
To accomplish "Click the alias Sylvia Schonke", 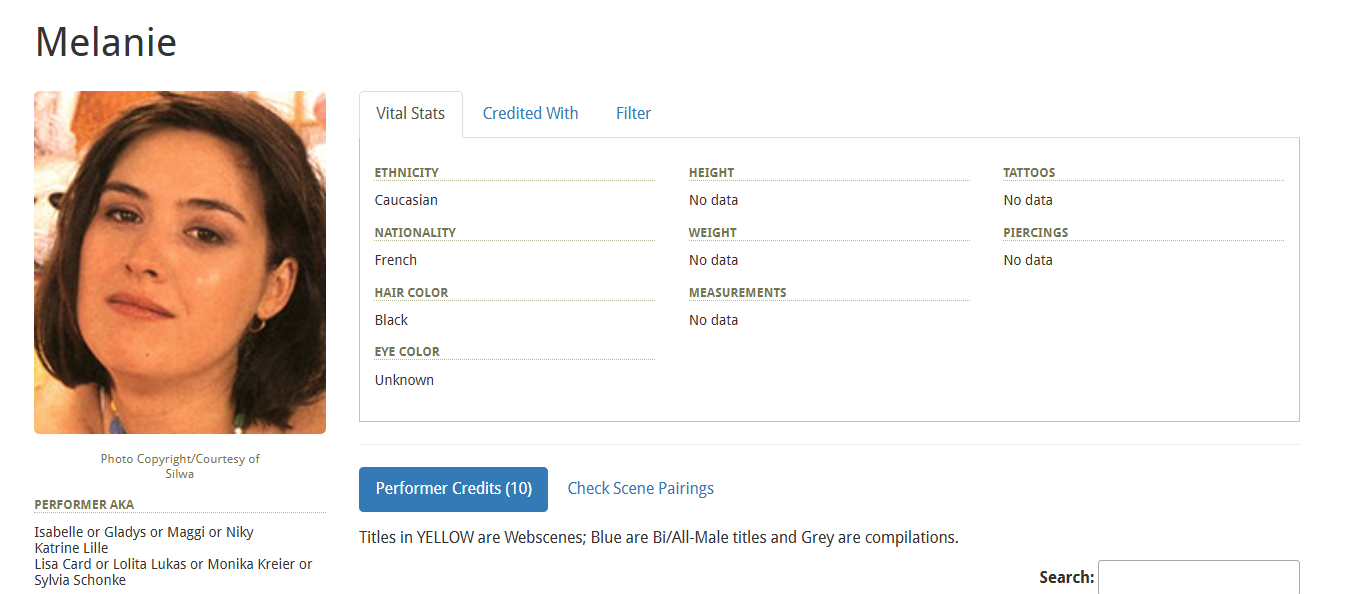I will tap(80, 579).
